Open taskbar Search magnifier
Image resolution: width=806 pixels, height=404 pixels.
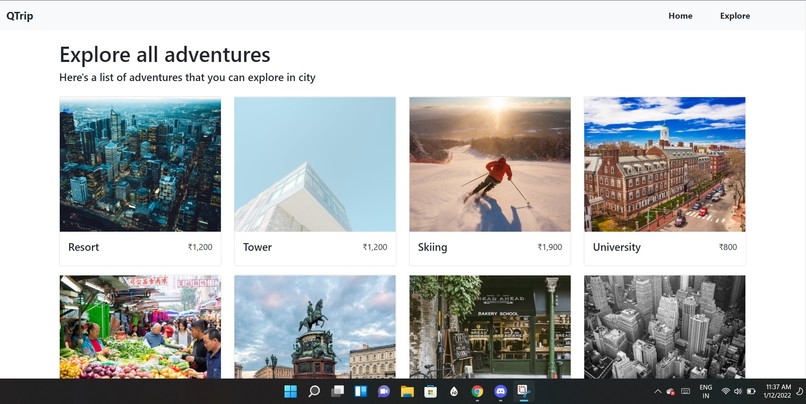click(314, 392)
